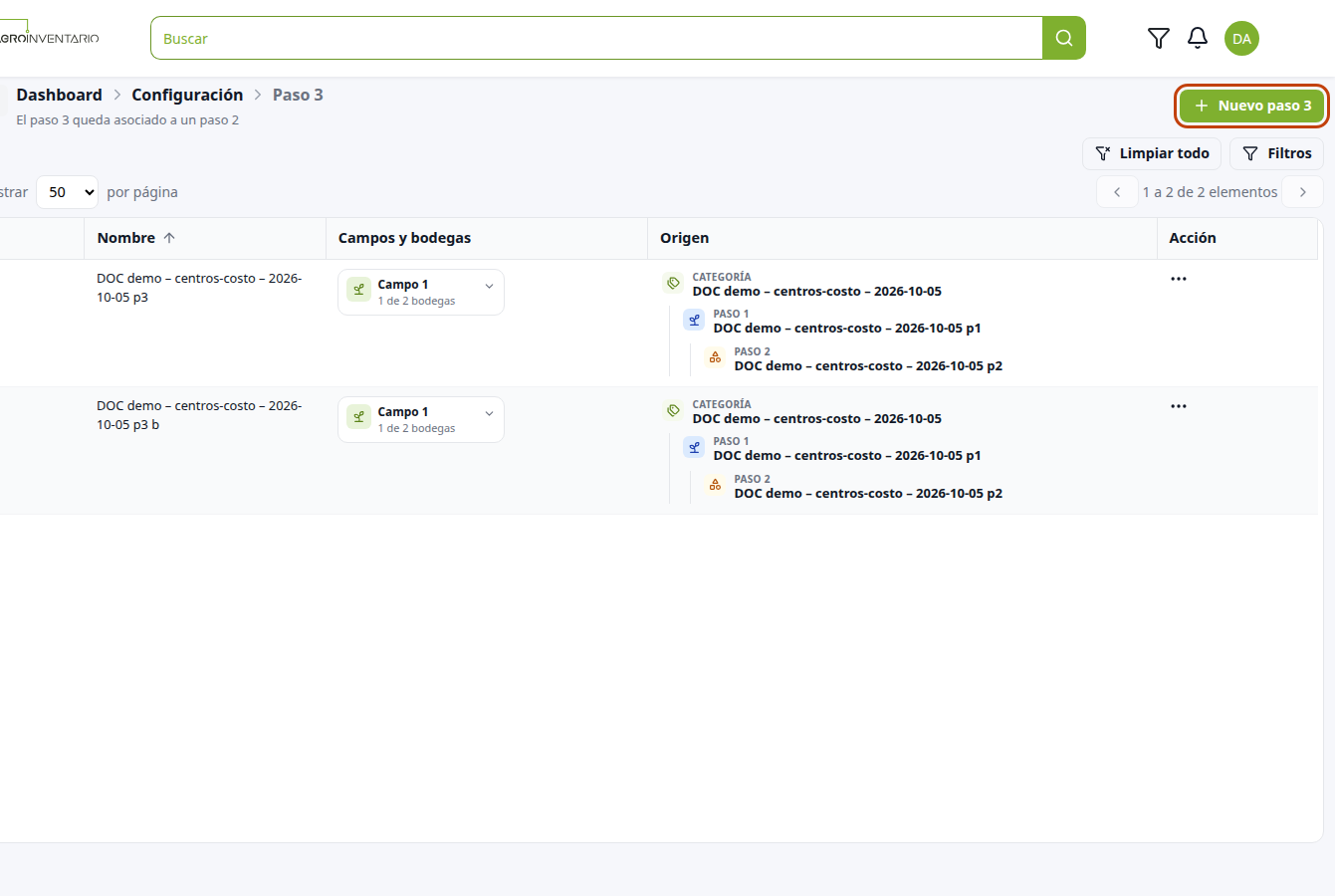Viewport: 1335px width, 896px height.
Task: Click the p2 step name in the p3 row
Action: pyautogui.click(x=868, y=366)
